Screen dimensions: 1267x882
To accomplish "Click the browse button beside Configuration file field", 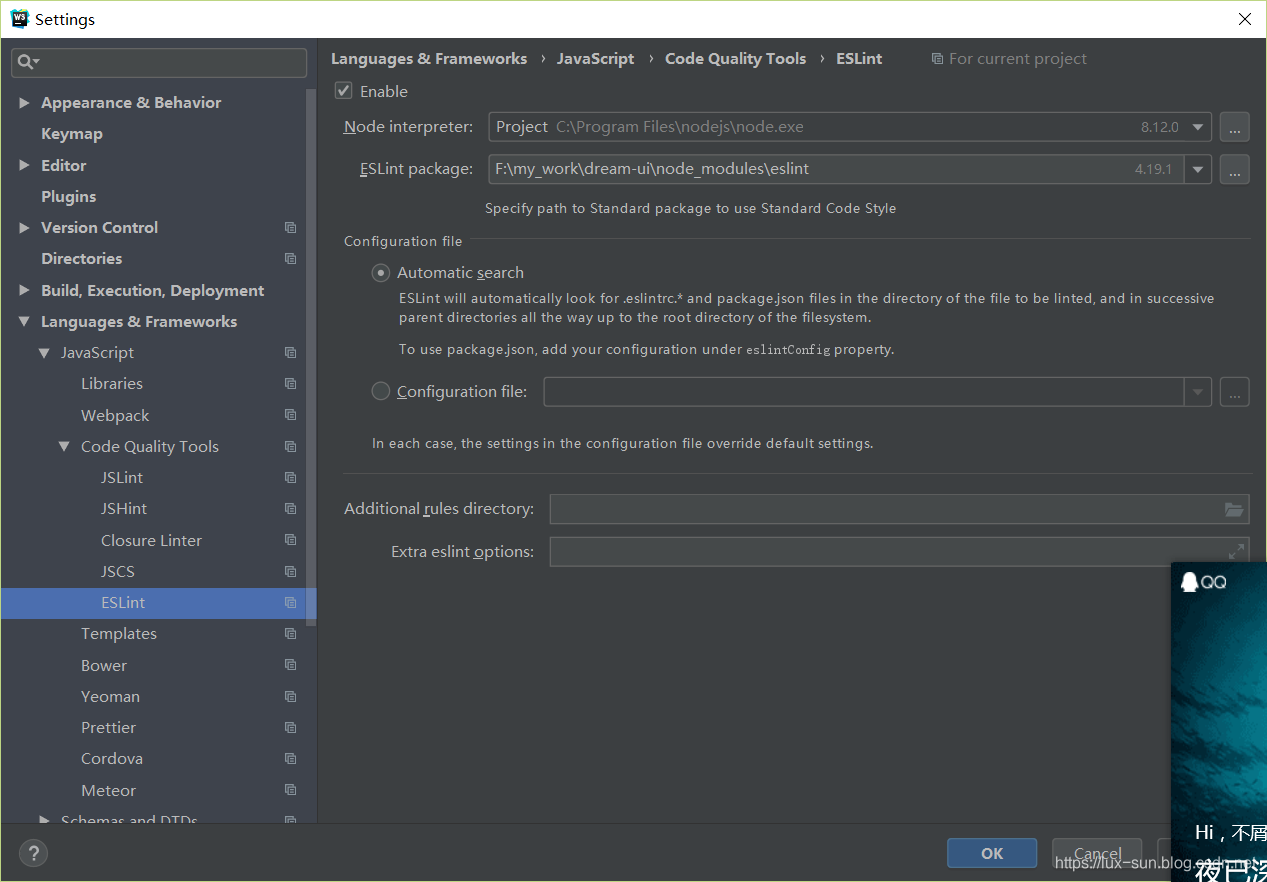I will [x=1234, y=391].
